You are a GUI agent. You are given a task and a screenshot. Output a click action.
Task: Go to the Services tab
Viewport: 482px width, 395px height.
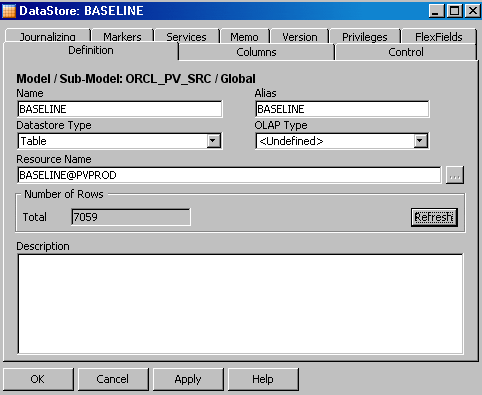186,36
